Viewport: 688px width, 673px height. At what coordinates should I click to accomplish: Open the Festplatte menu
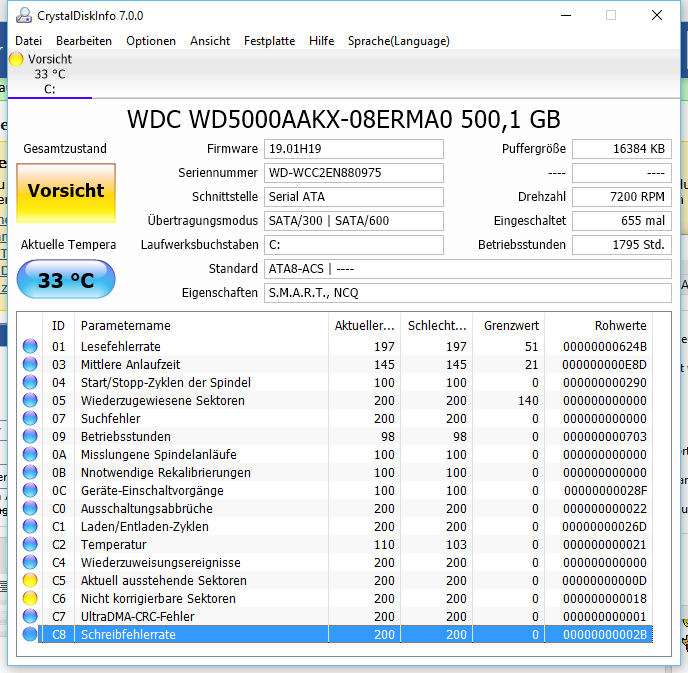pyautogui.click(x=269, y=41)
